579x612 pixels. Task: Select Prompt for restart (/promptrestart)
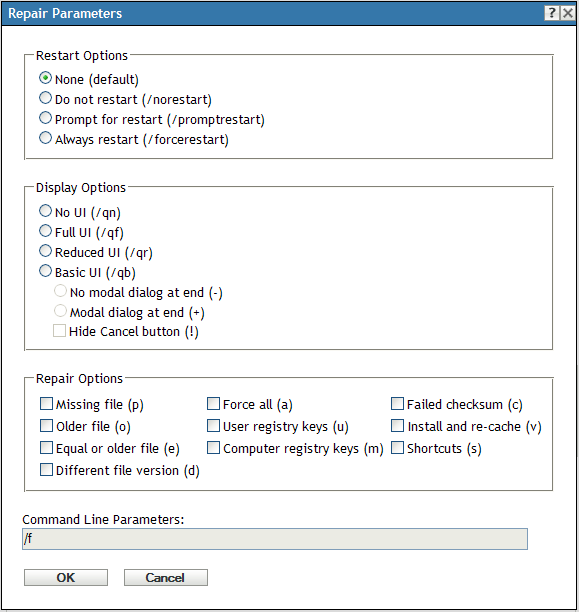click(45, 118)
